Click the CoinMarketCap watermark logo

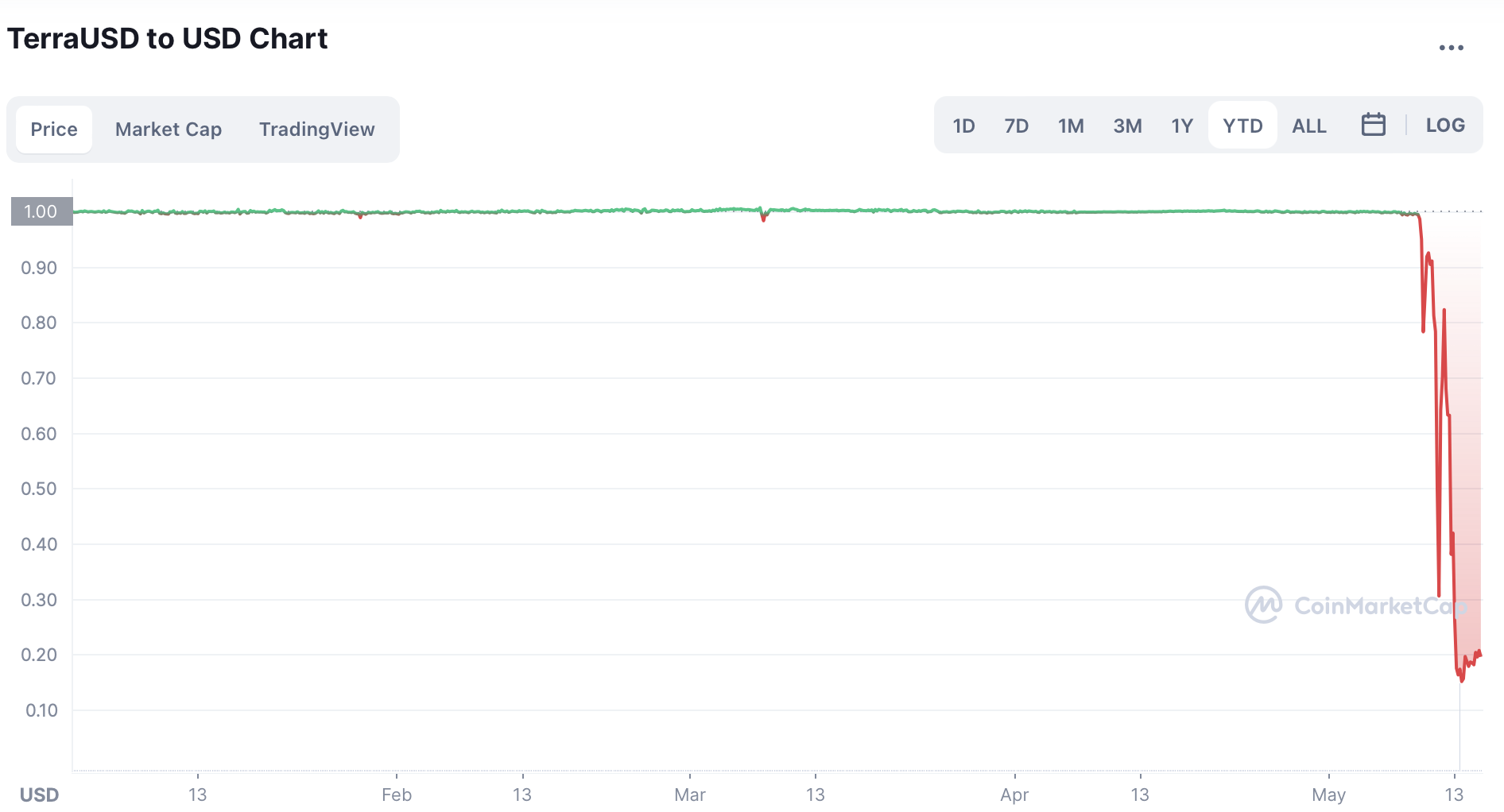[x=1355, y=605]
